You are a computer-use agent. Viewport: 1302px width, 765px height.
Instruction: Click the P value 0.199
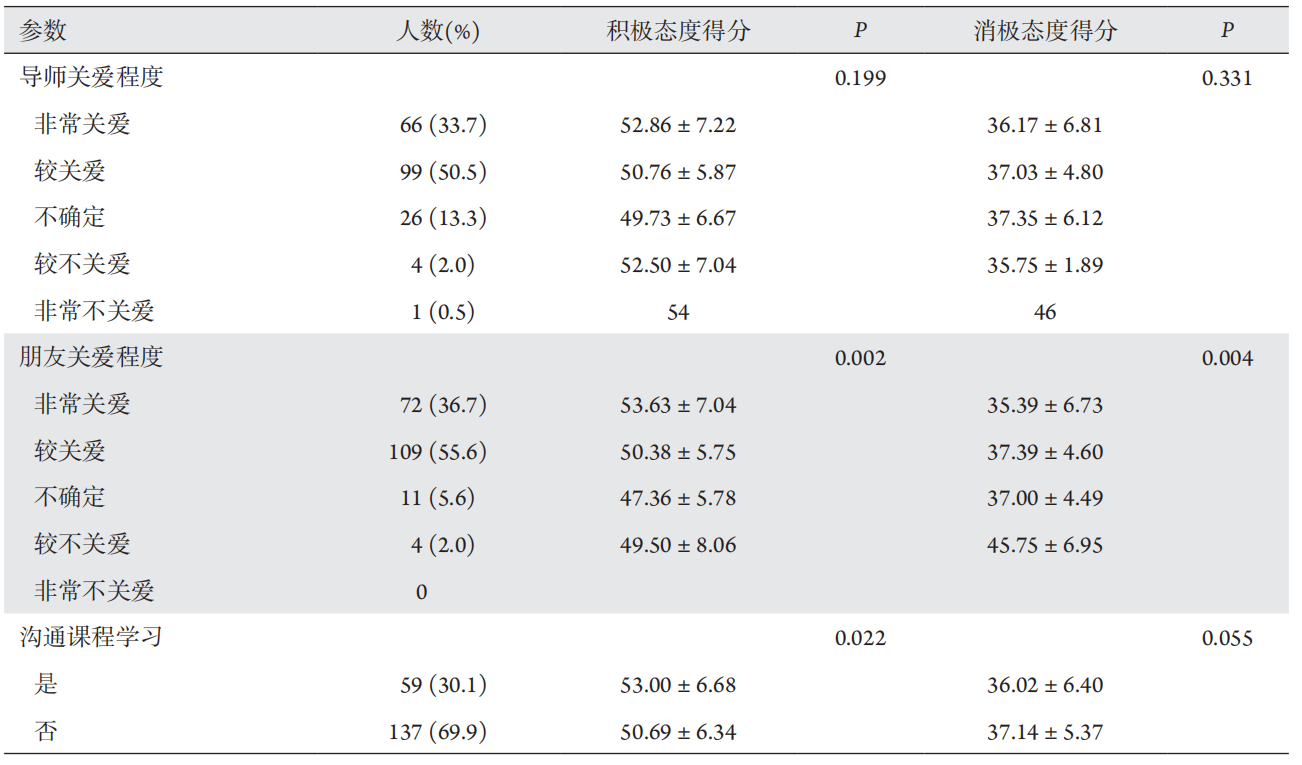click(x=860, y=78)
